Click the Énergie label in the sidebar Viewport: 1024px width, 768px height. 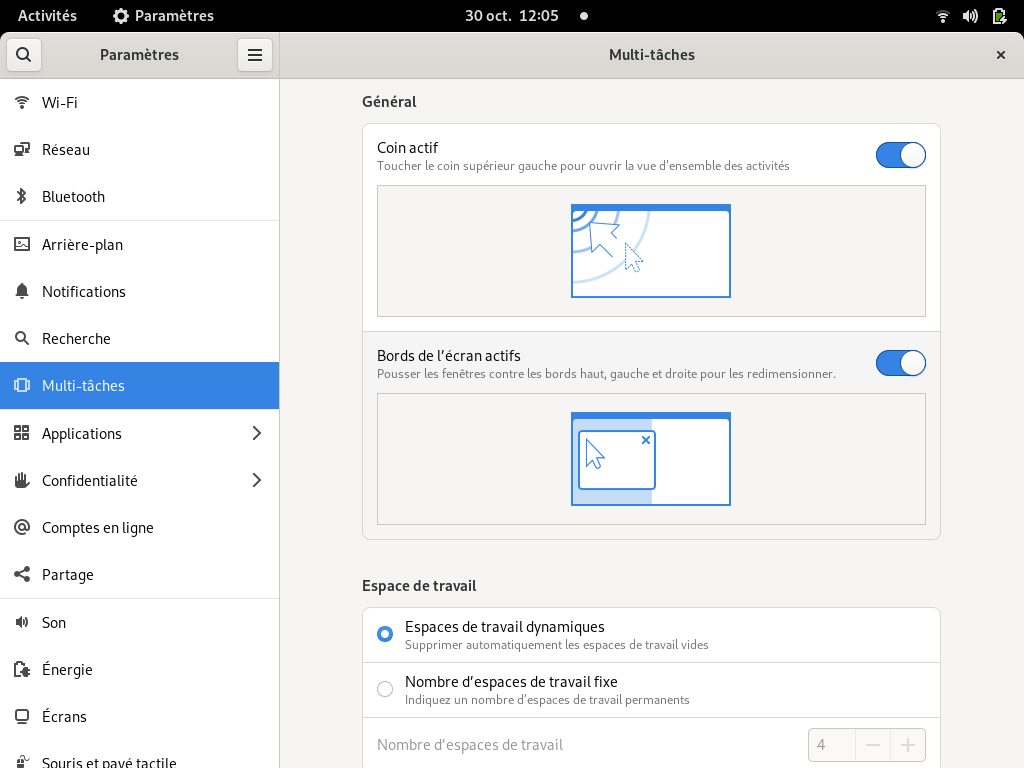coord(67,669)
